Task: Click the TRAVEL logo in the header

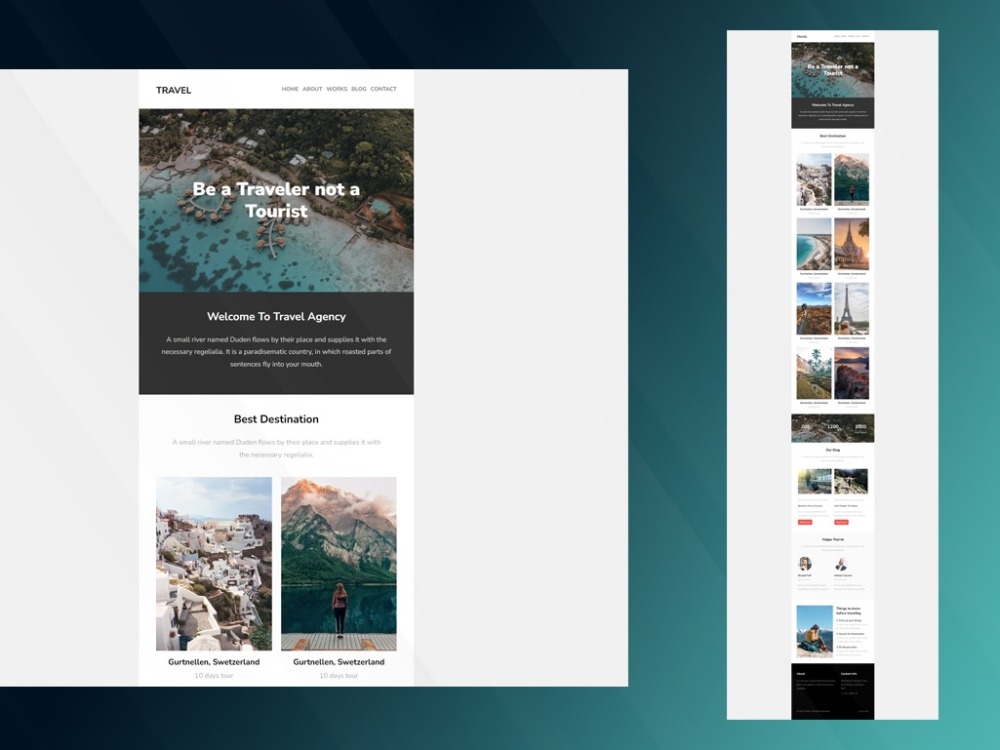Action: pos(172,89)
